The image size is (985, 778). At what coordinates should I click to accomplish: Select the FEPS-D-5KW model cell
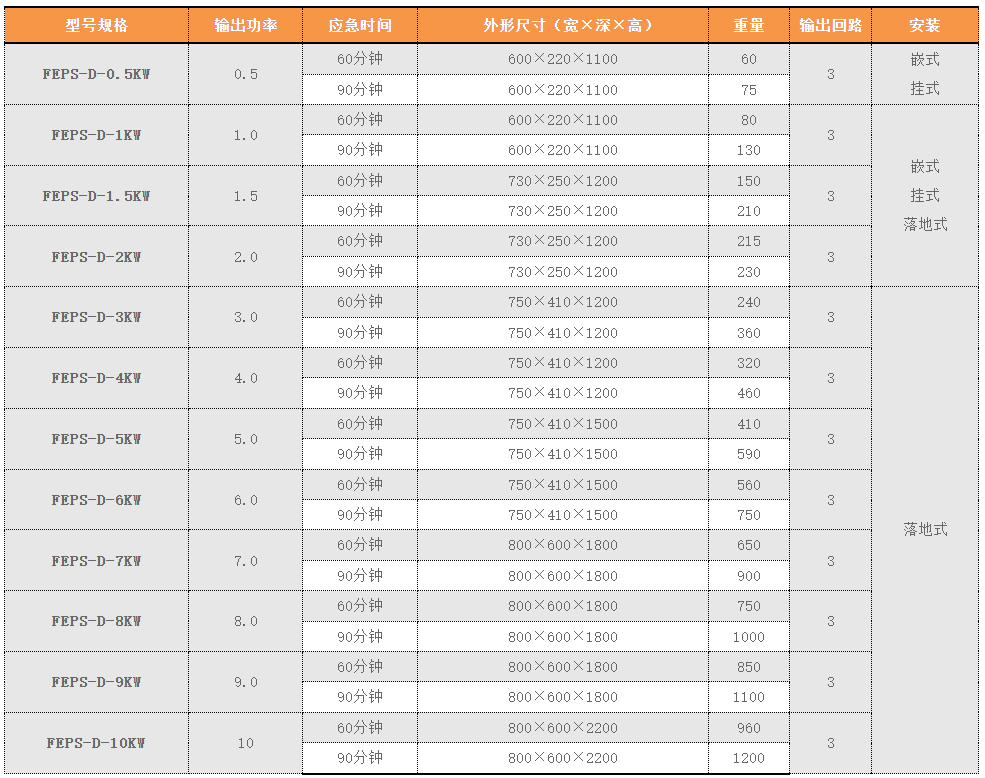(96, 439)
